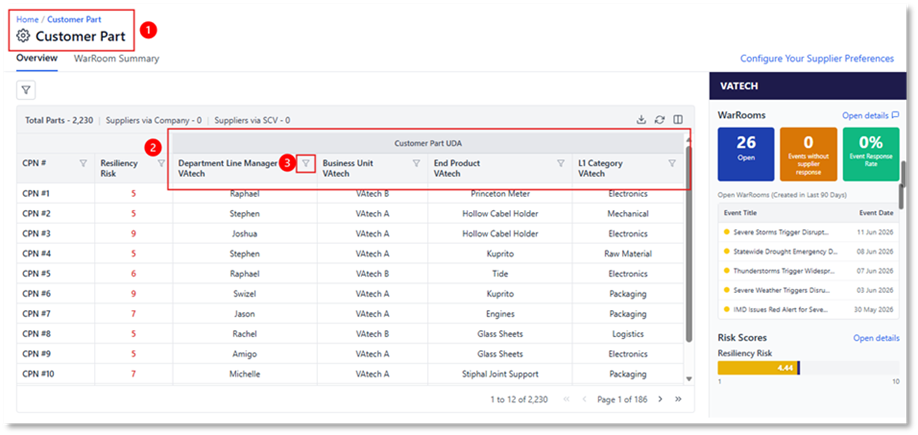The height and width of the screenshot is (435, 918).
Task: Click the gear icon beside Customer Part title
Action: (x=23, y=36)
